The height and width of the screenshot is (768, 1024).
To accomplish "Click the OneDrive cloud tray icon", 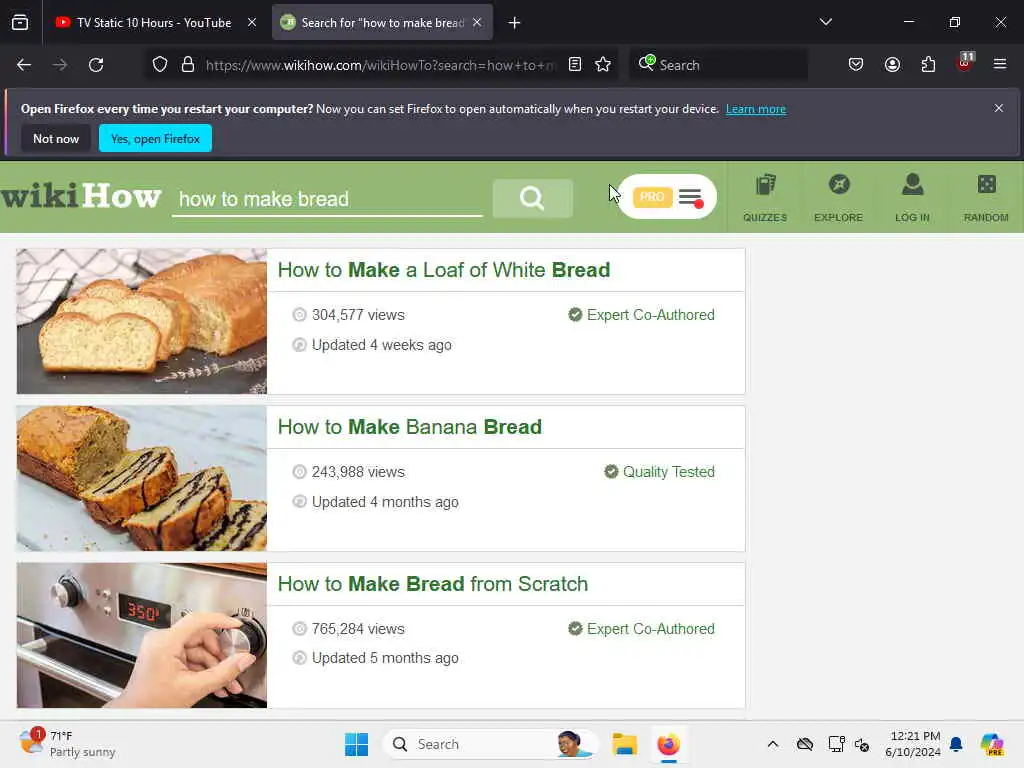I will coord(805,744).
